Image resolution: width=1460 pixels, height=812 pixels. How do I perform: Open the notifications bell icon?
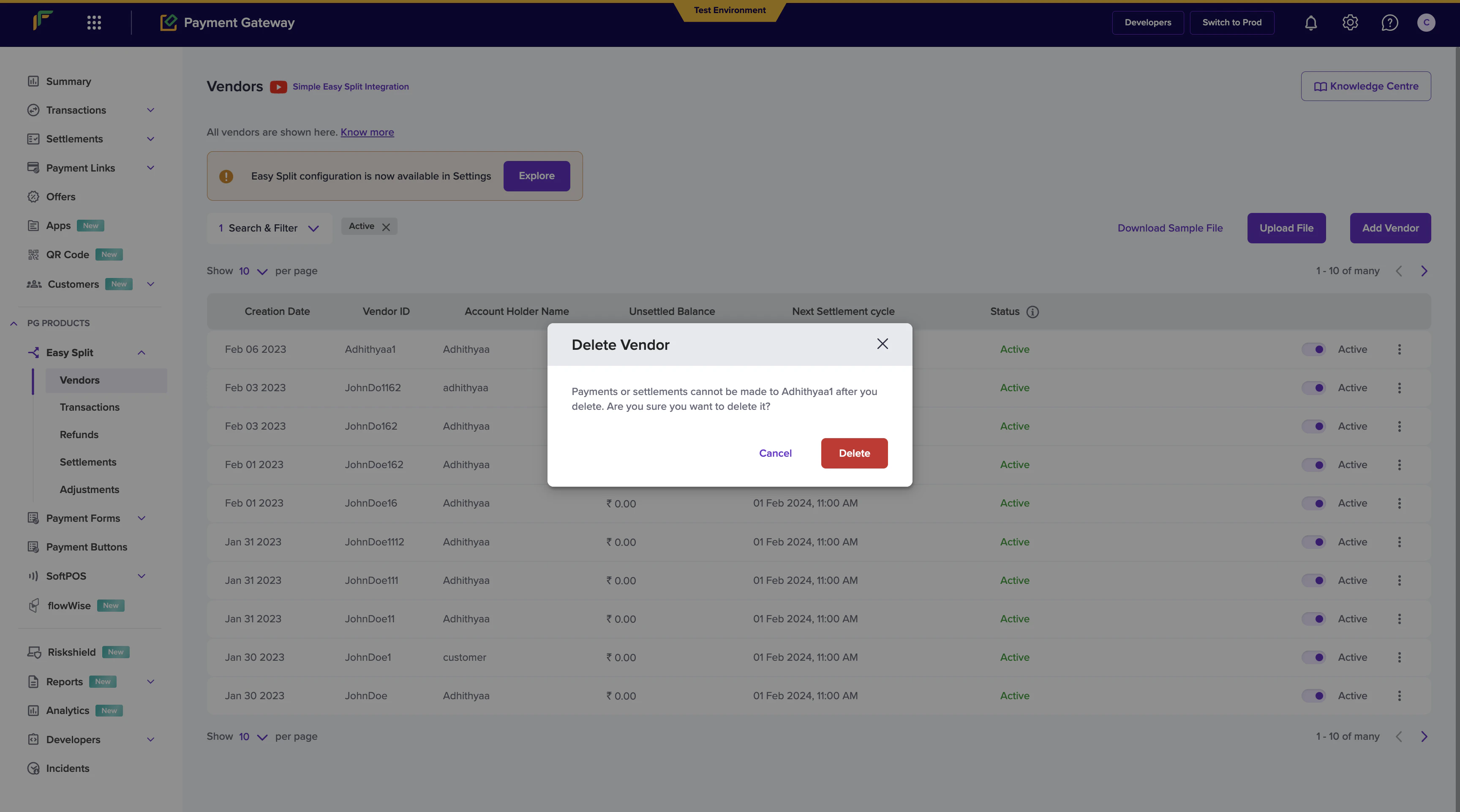click(x=1310, y=23)
